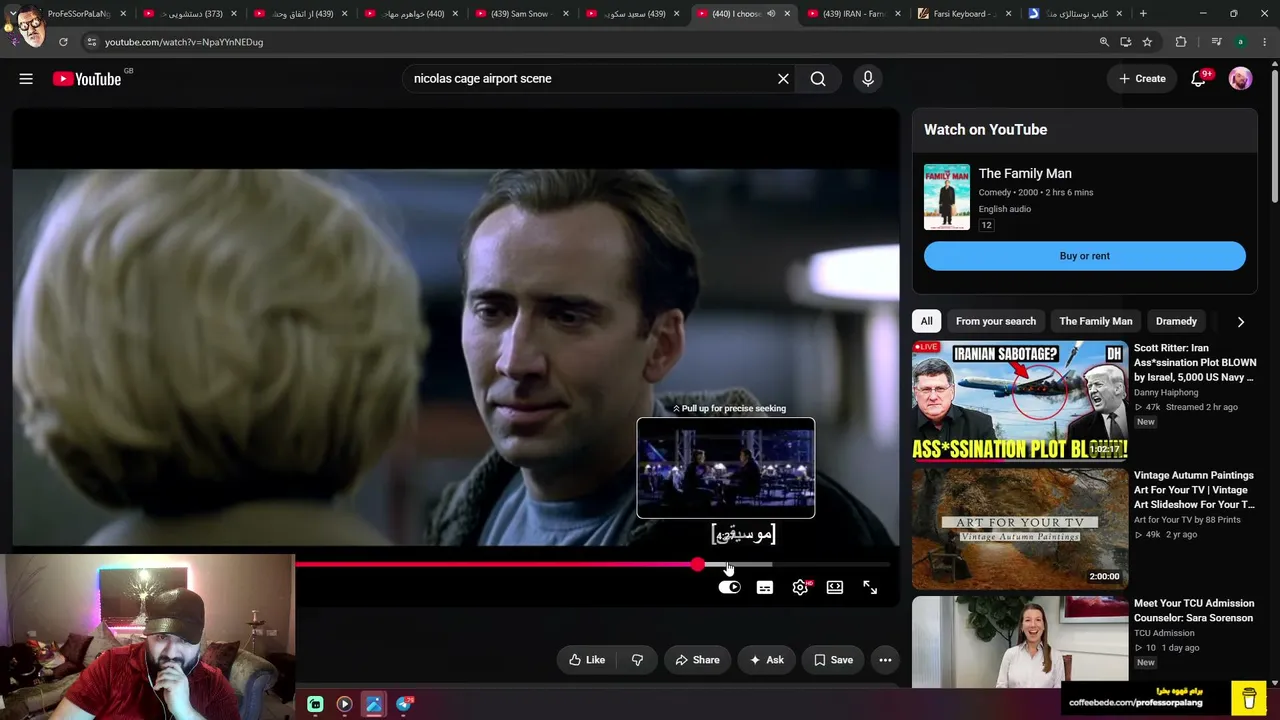Reload the page in Chrome
This screenshot has height=720, width=1280.
click(x=63, y=42)
